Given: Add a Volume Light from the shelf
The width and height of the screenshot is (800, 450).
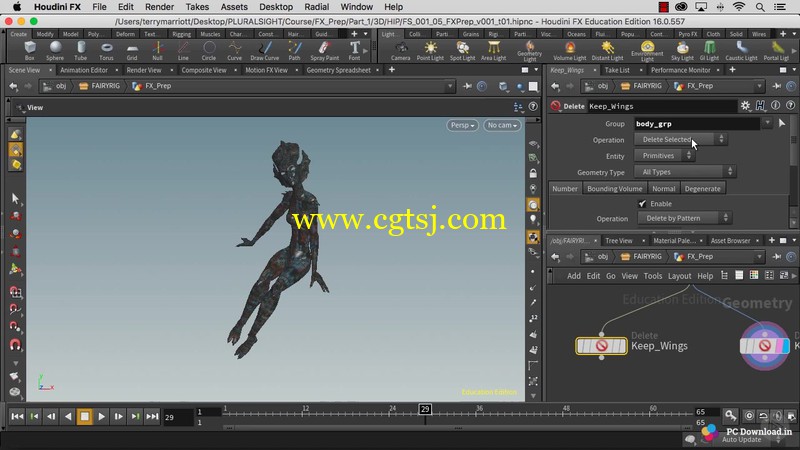Looking at the screenshot, I should pos(570,51).
